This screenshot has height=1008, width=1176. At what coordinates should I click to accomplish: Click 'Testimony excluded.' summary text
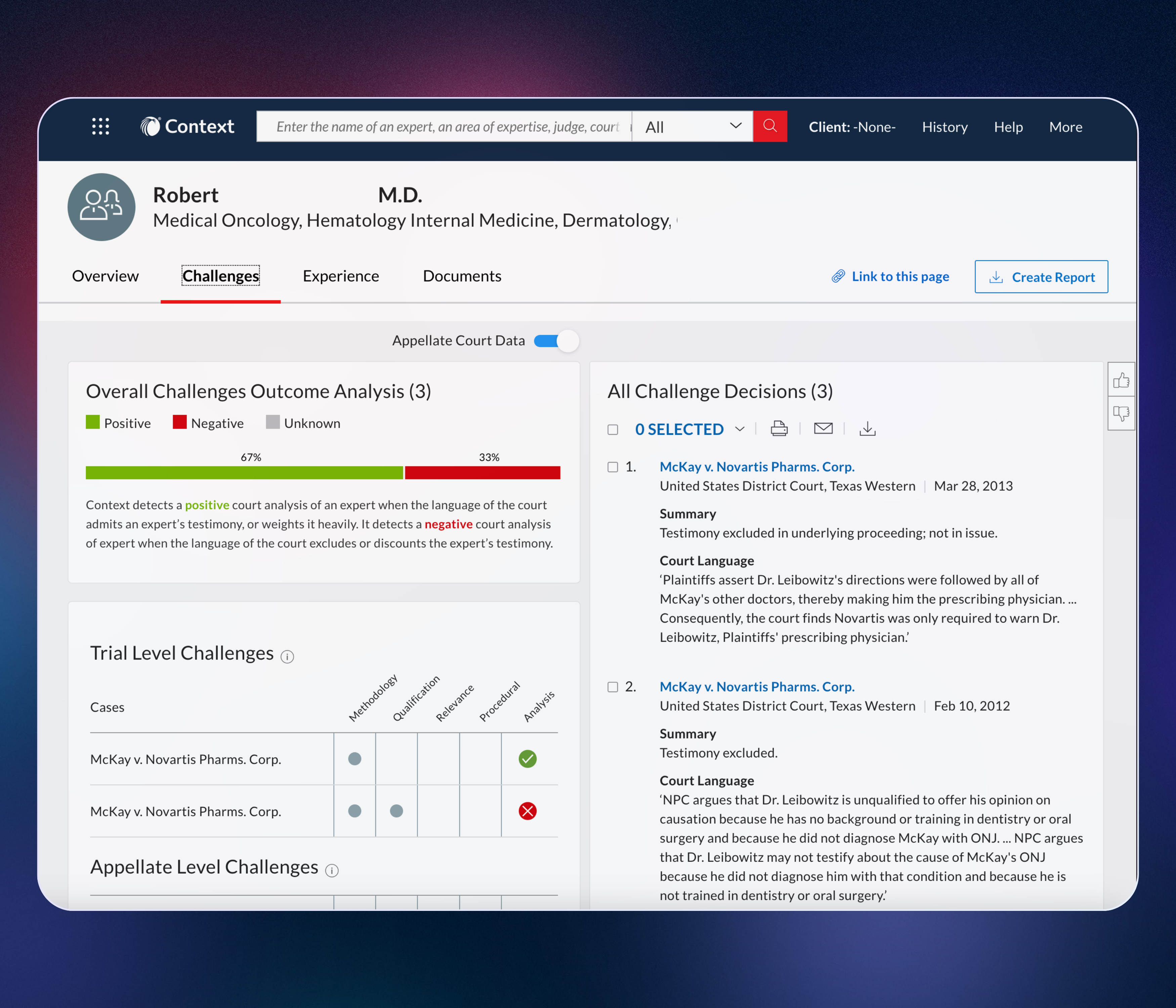point(719,753)
